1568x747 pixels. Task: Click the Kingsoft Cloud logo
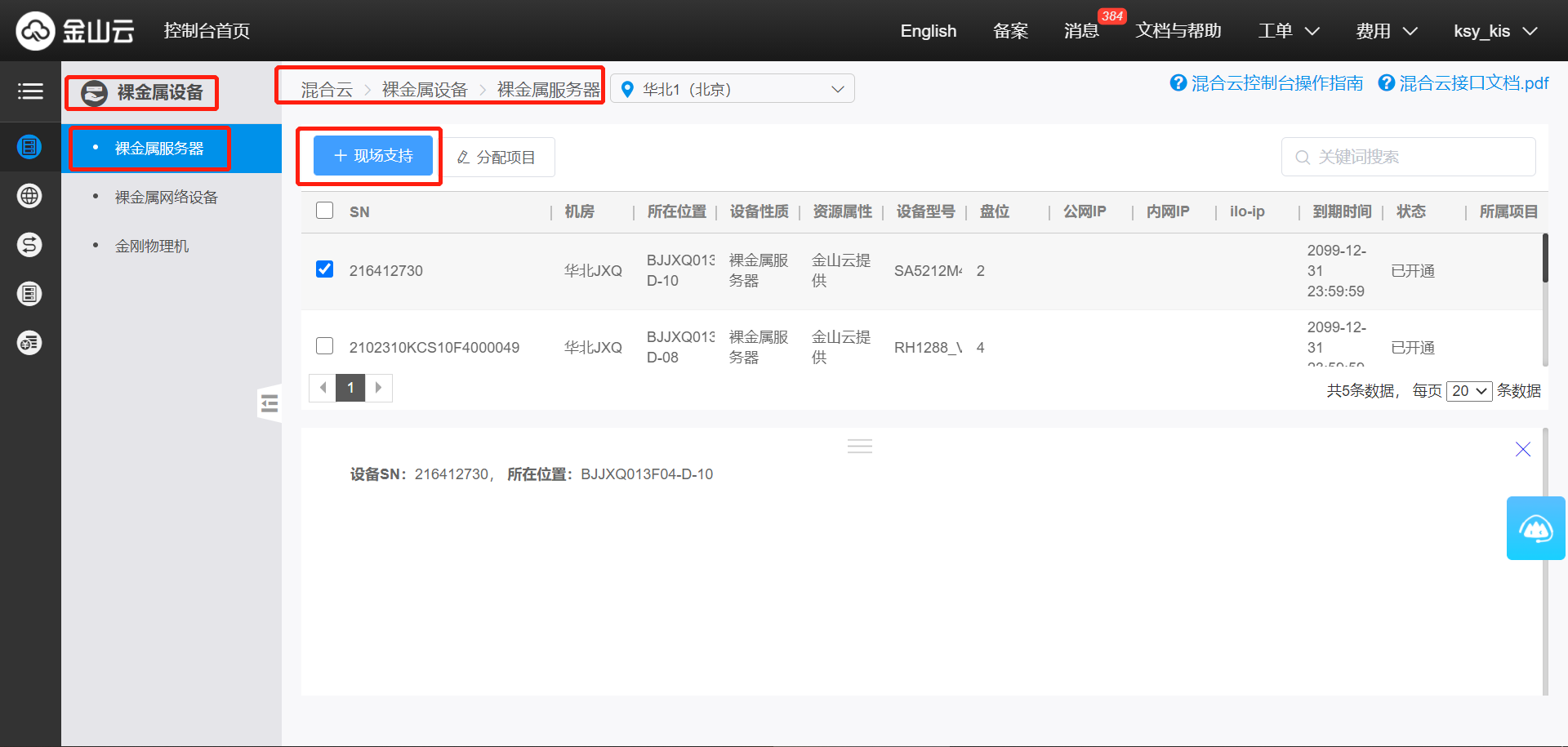[x=75, y=31]
